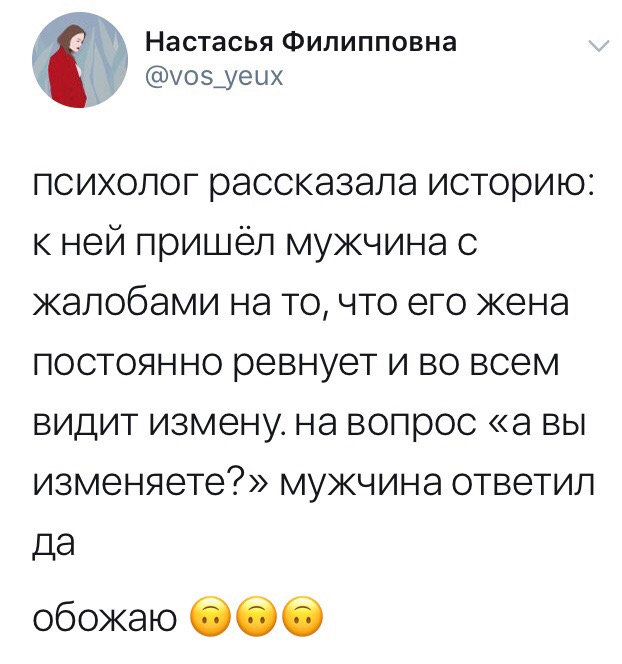Click the first upside-down face emoji

(x=207, y=619)
